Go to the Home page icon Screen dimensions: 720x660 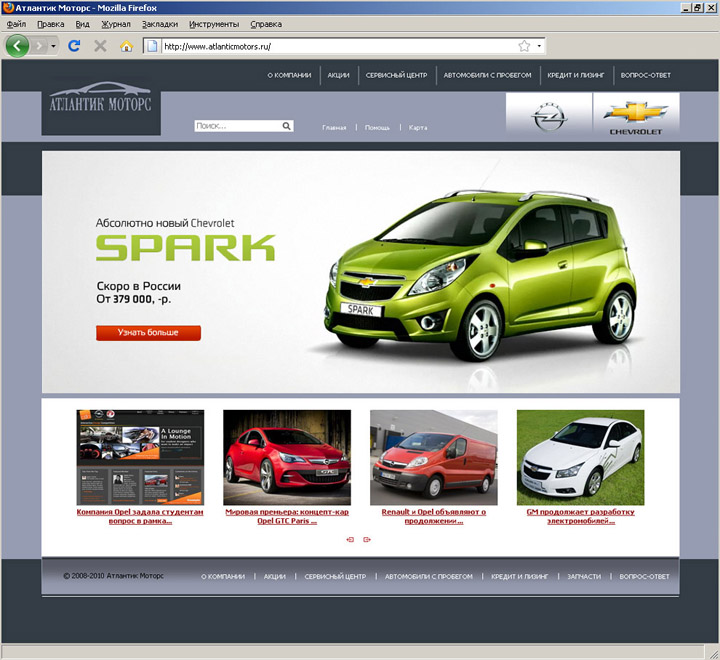pos(126,46)
